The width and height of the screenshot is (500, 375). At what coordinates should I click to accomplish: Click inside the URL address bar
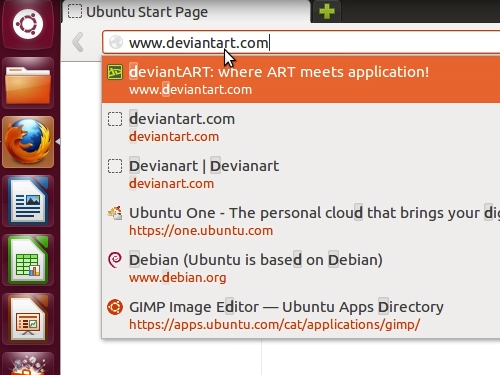coord(302,43)
